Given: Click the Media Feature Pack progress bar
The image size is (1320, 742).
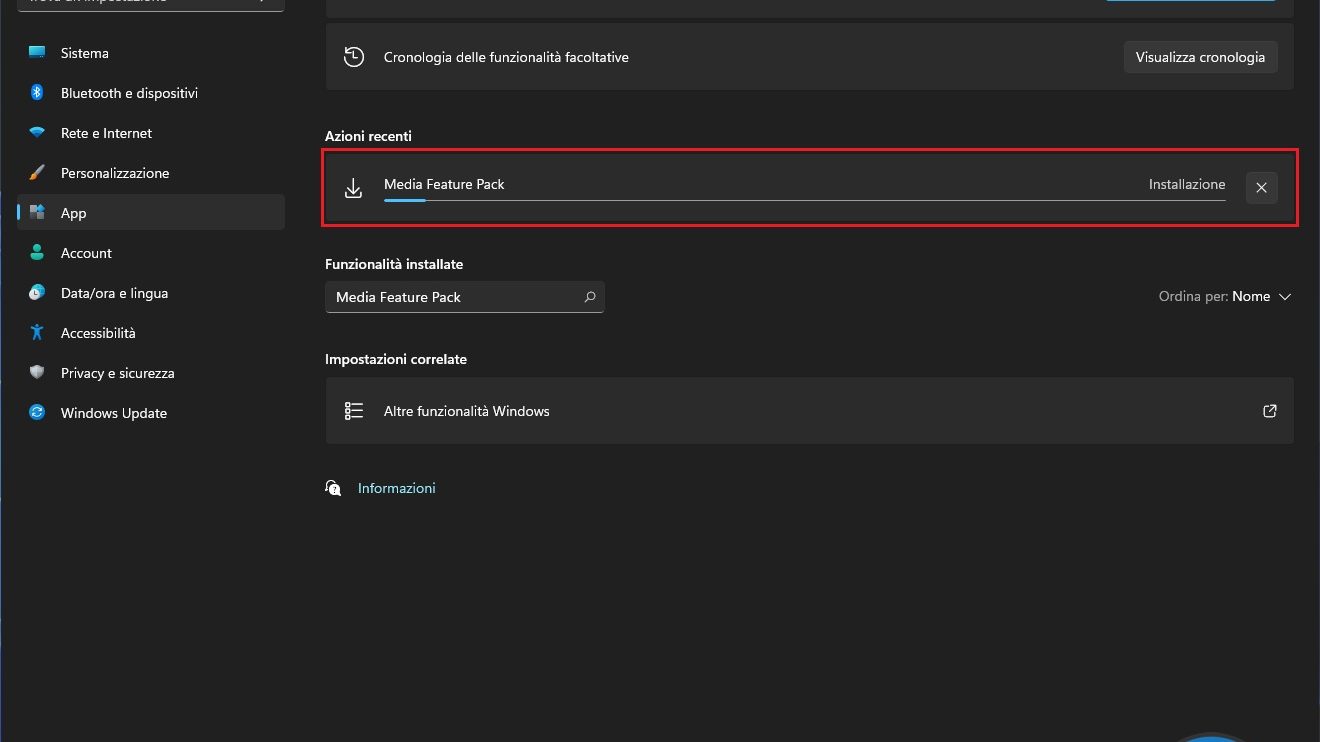Looking at the screenshot, I should 804,200.
